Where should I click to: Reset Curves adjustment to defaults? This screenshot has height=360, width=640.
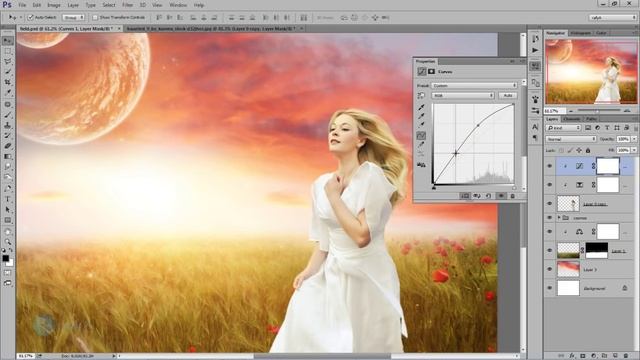489,196
